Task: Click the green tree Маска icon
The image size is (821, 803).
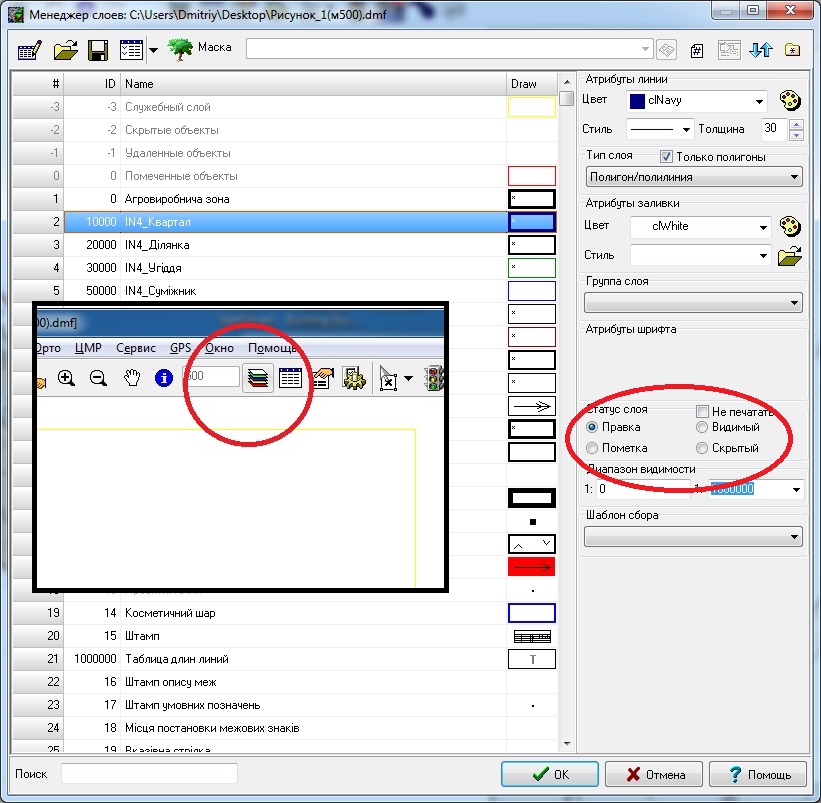Action: click(181, 48)
